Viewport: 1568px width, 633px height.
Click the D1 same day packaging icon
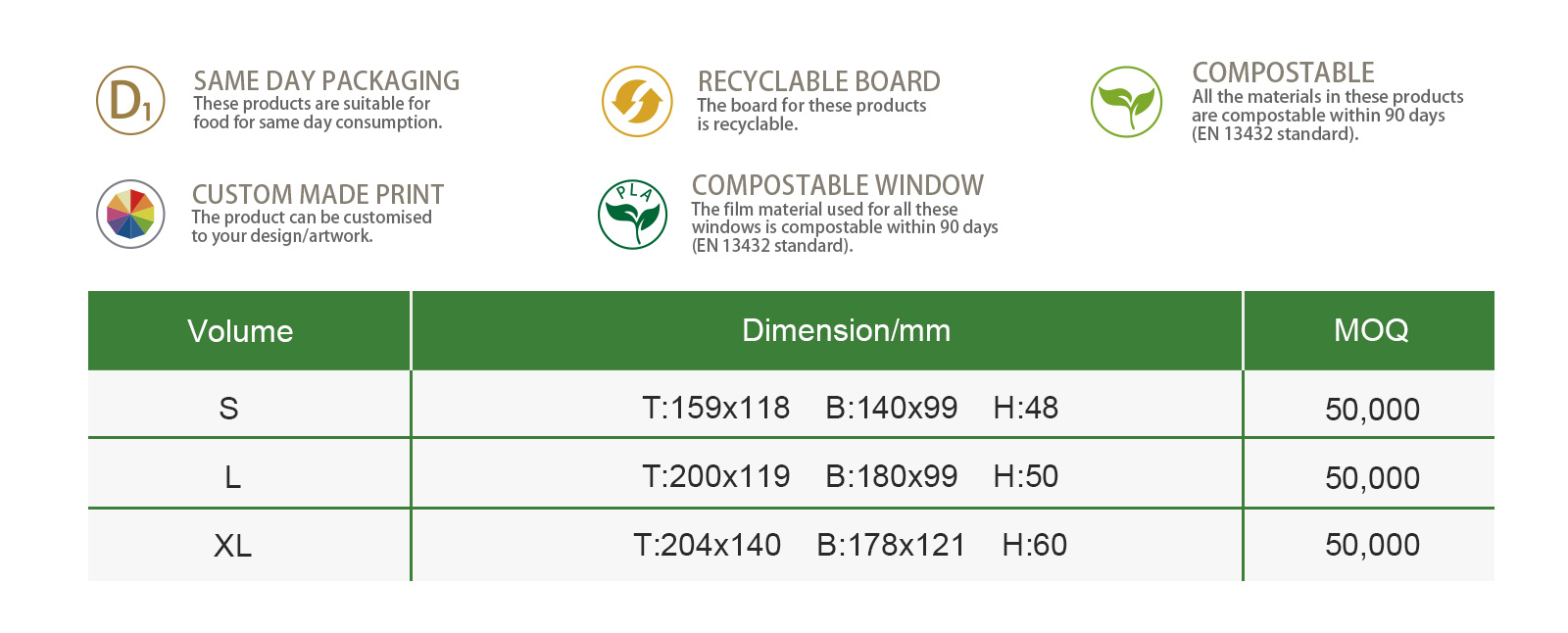[x=130, y=101]
